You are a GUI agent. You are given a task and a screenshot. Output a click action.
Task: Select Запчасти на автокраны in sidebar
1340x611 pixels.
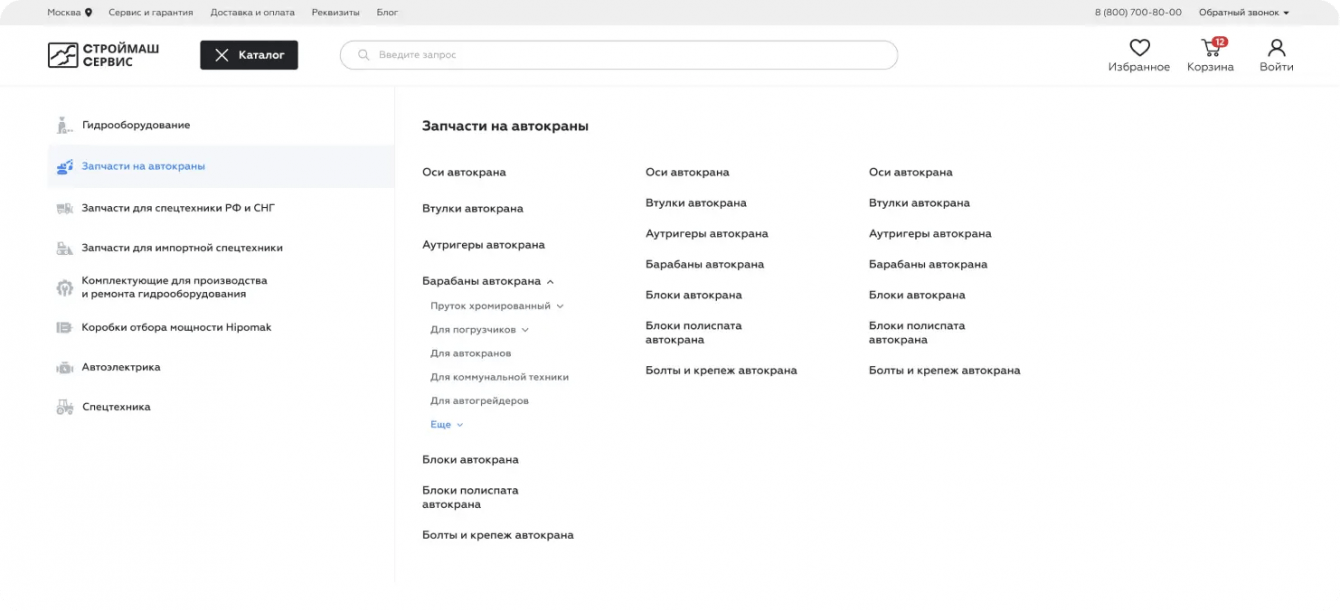(x=143, y=167)
